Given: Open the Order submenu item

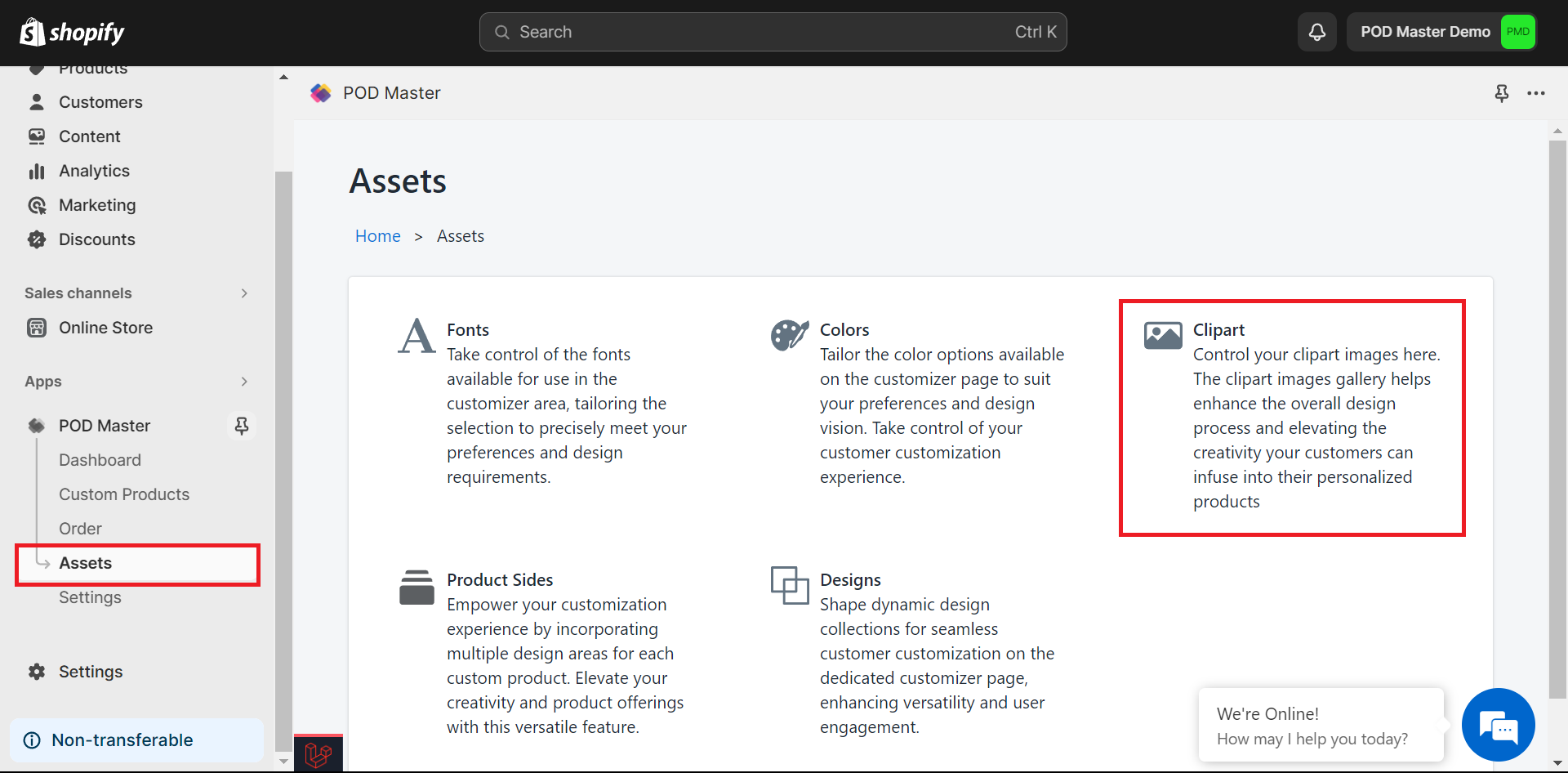Looking at the screenshot, I should (80, 529).
